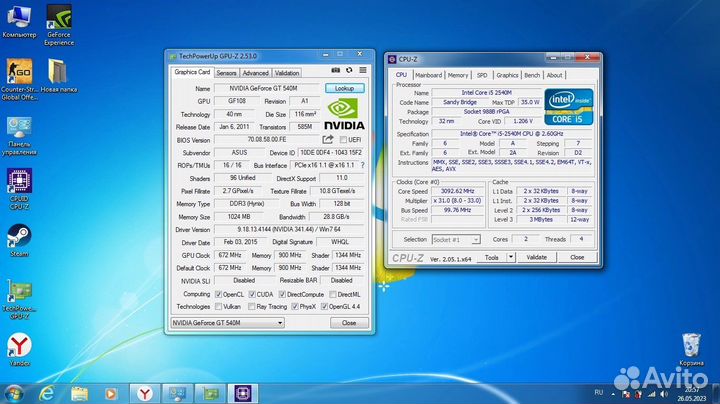Screen dimensions: 720x404
Task: Click the volume speaker tray icon
Action: [664, 394]
